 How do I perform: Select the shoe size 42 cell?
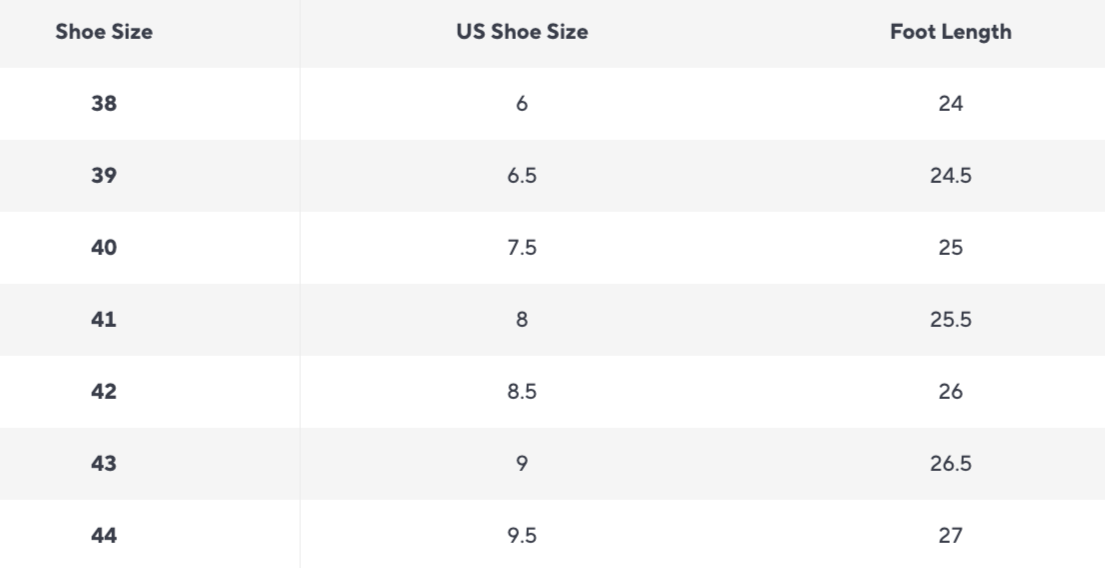[x=104, y=392]
